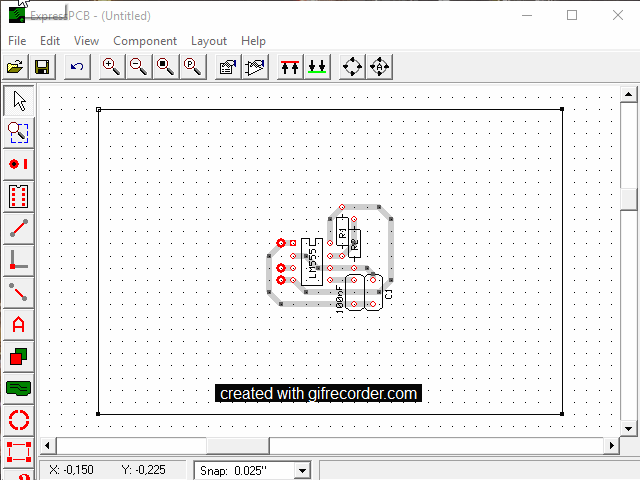Maximize the ExpressPCB window
640x480 pixels.
pos(572,16)
